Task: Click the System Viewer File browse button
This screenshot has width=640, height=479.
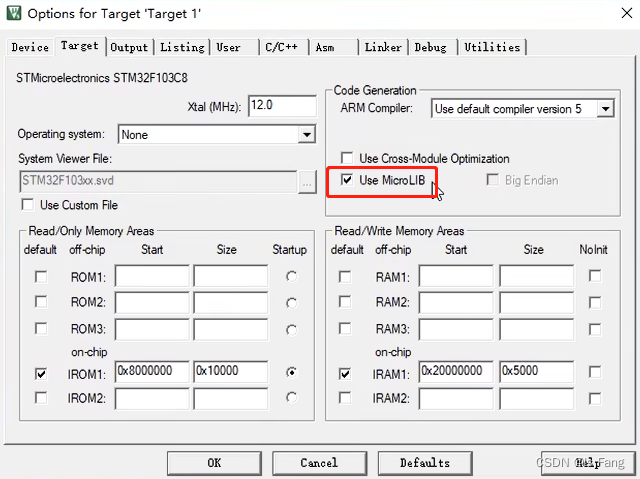Action: click(x=307, y=182)
